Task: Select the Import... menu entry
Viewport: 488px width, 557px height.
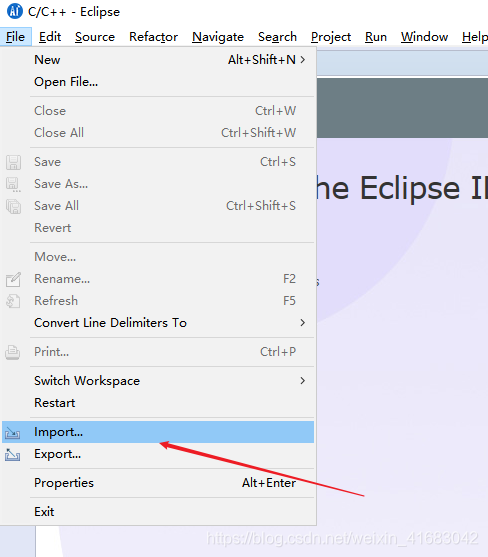Action: pyautogui.click(x=158, y=432)
